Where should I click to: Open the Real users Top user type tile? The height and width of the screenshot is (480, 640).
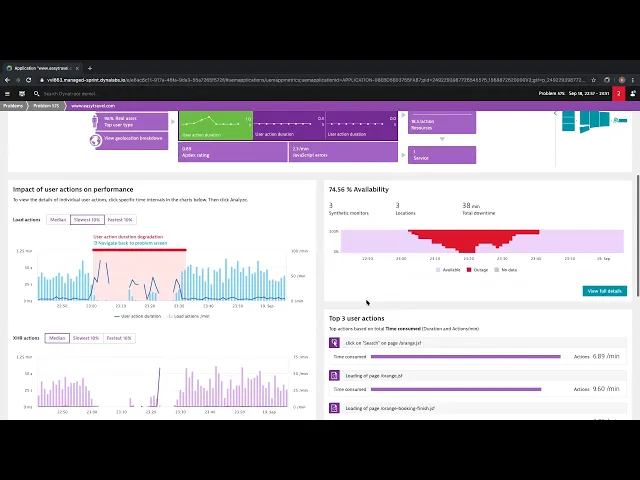[134, 122]
